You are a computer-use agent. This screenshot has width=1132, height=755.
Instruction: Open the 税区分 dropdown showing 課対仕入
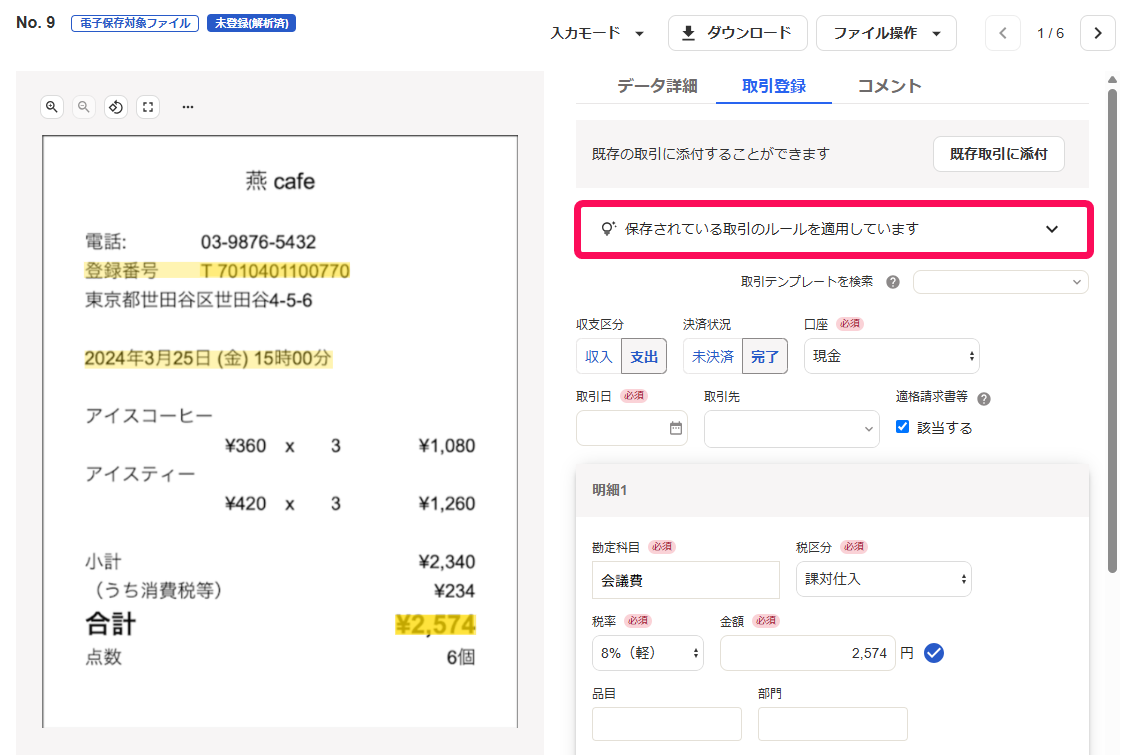point(884,580)
